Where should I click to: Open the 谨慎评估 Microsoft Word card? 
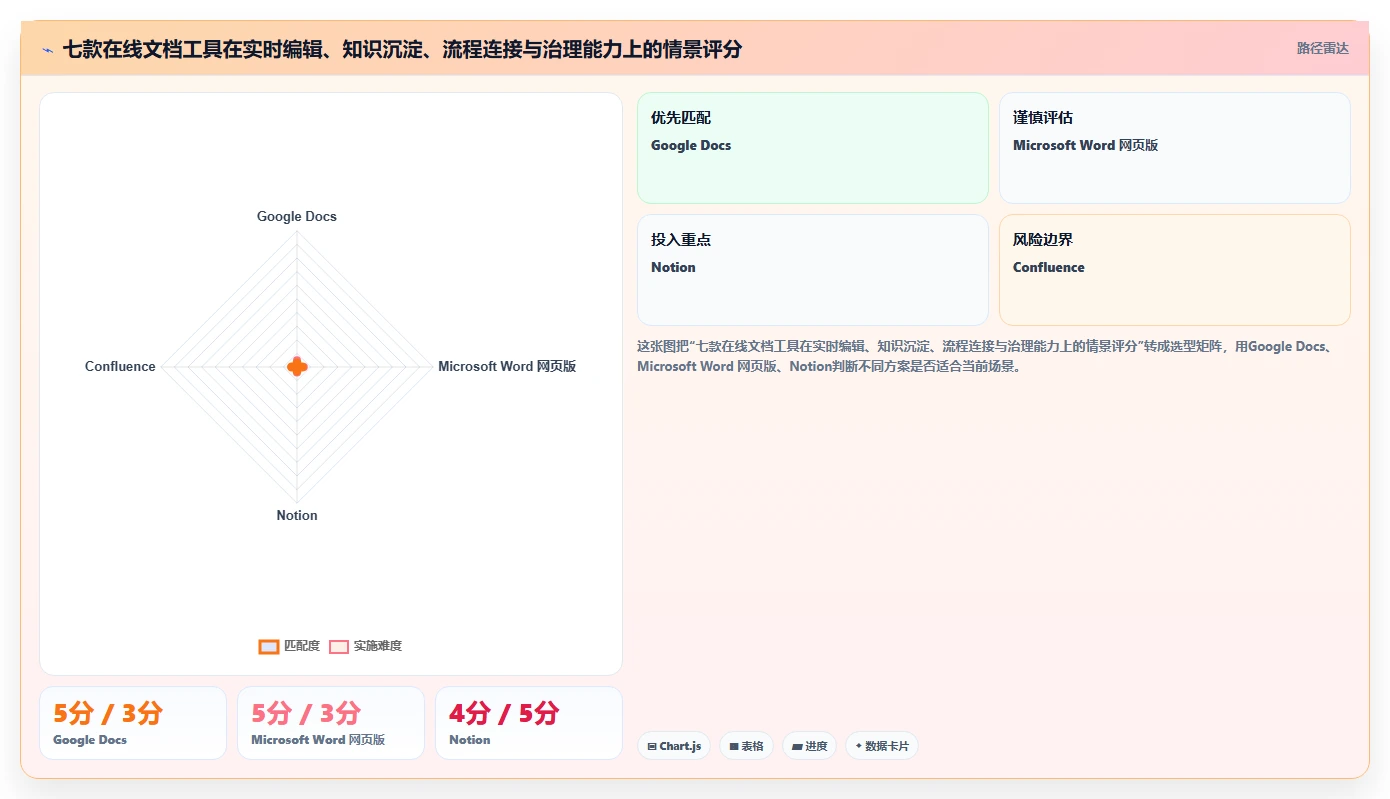click(1174, 148)
